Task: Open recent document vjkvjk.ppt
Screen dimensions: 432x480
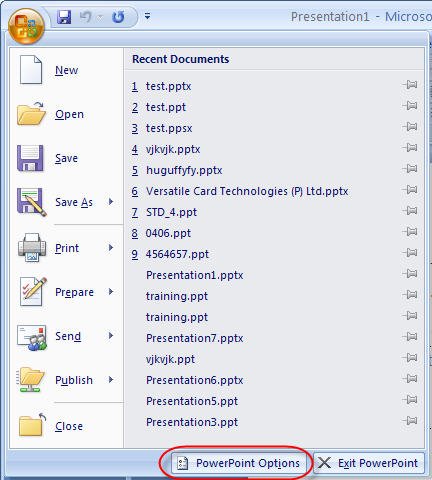Action: (x=170, y=359)
